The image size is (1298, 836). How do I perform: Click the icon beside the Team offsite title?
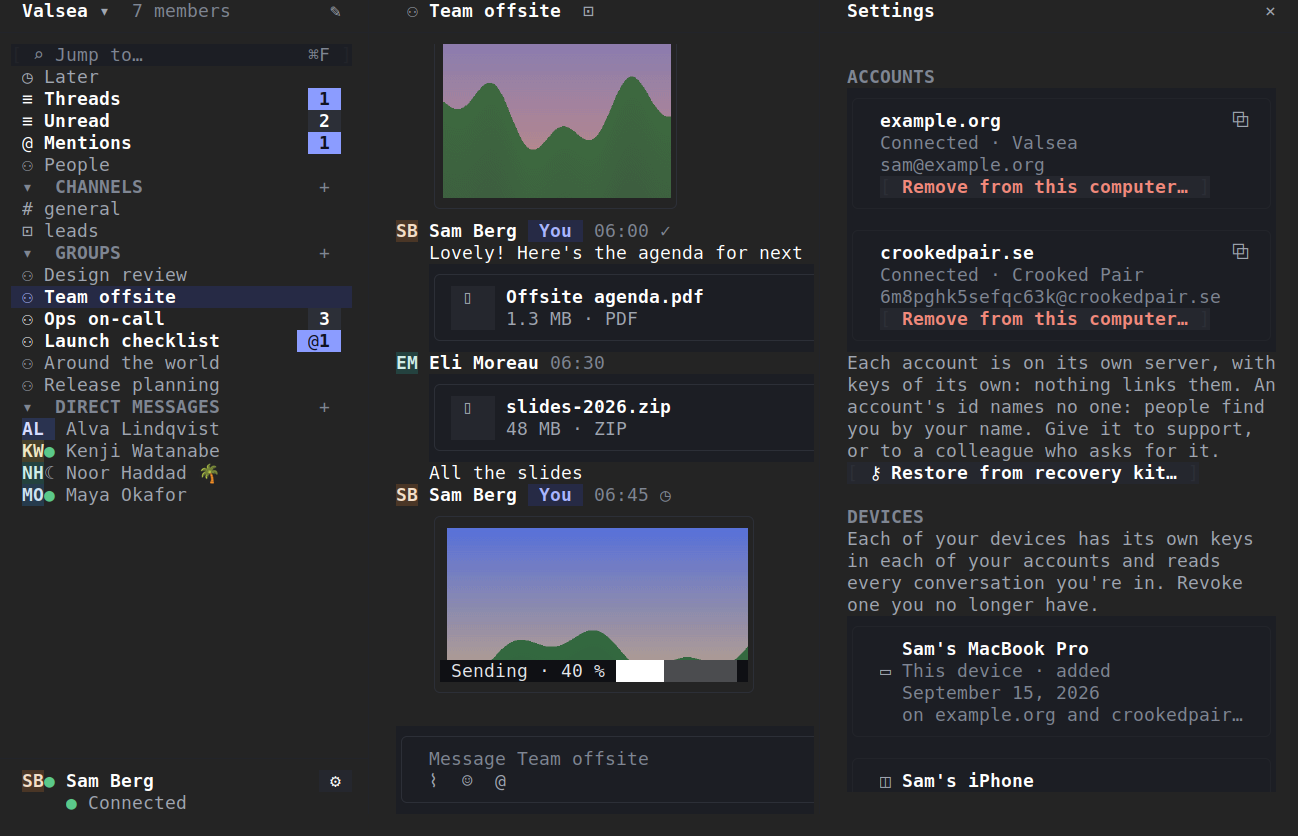(x=588, y=12)
